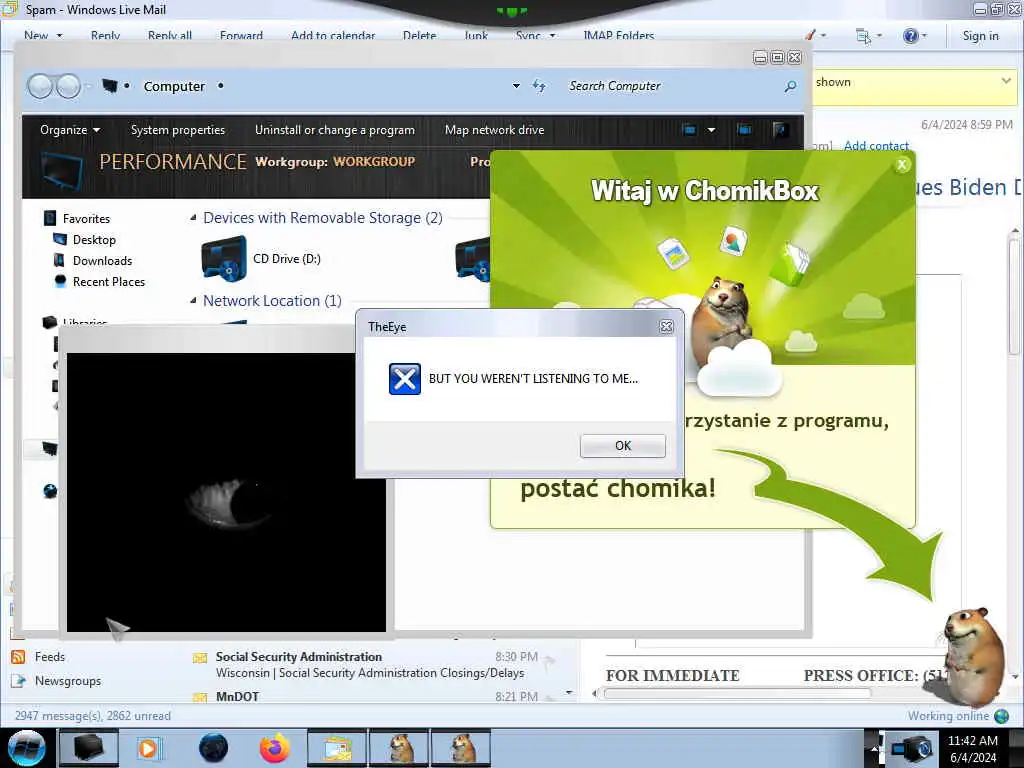The width and height of the screenshot is (1024, 768).
Task: Change the view icon in Explorer toolbar
Action: (x=690, y=130)
